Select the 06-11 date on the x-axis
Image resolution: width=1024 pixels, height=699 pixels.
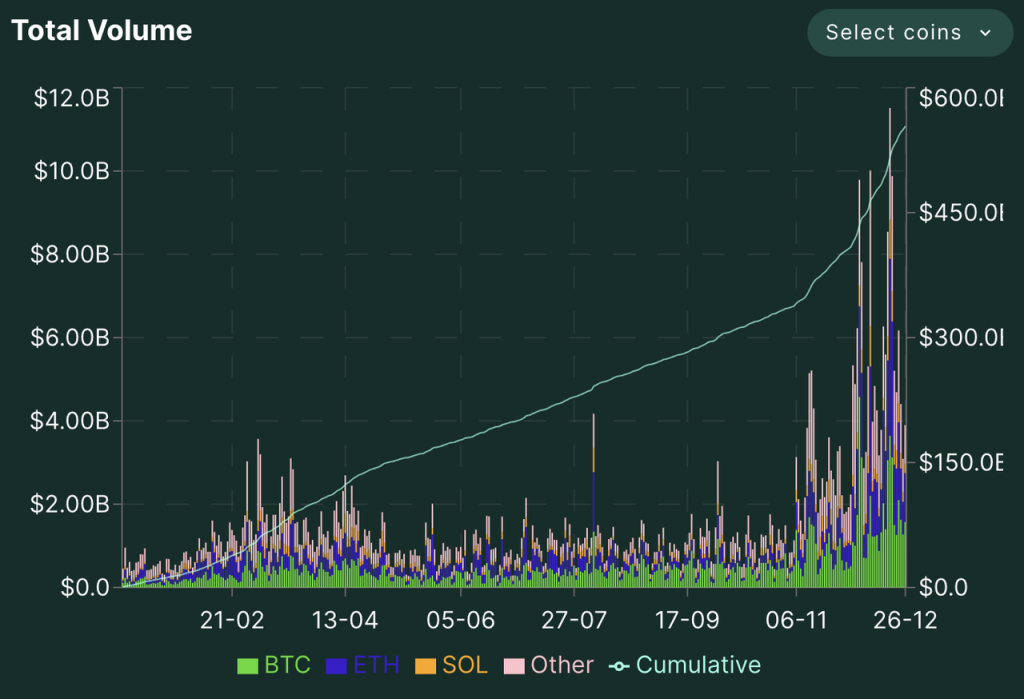point(796,620)
